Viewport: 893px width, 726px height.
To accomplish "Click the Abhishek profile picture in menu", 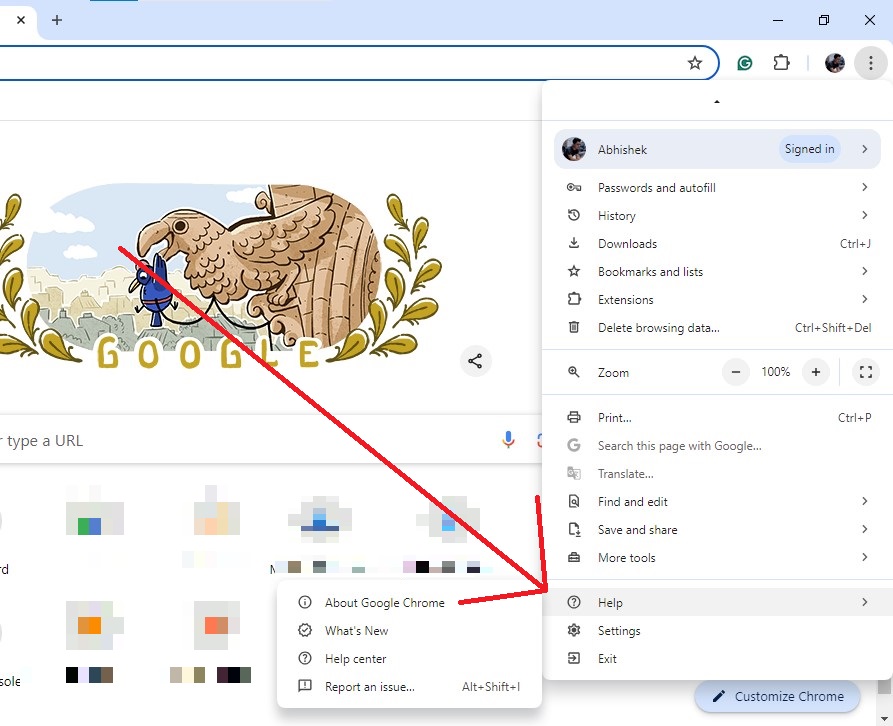I will coord(574,149).
